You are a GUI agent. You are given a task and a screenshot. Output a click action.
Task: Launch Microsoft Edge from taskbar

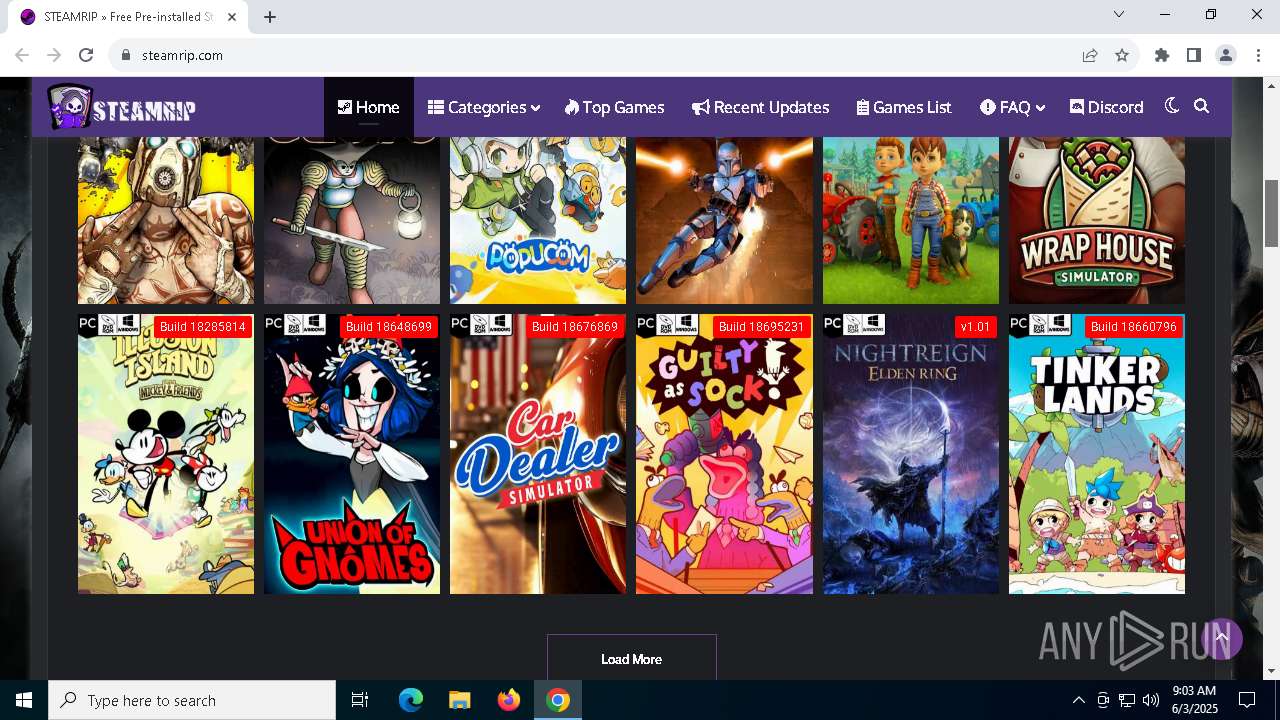tap(411, 700)
